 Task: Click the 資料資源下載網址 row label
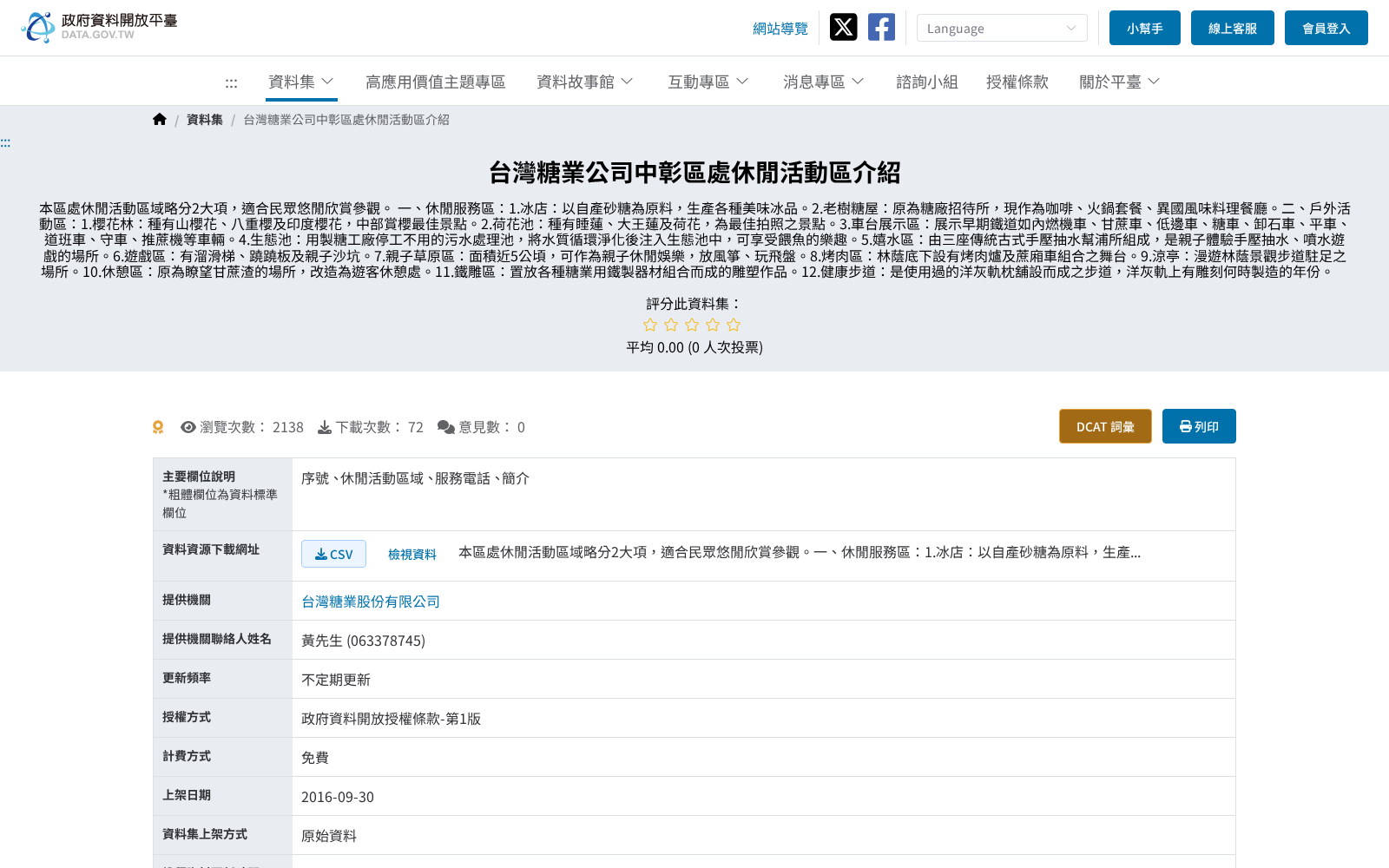tap(211, 549)
